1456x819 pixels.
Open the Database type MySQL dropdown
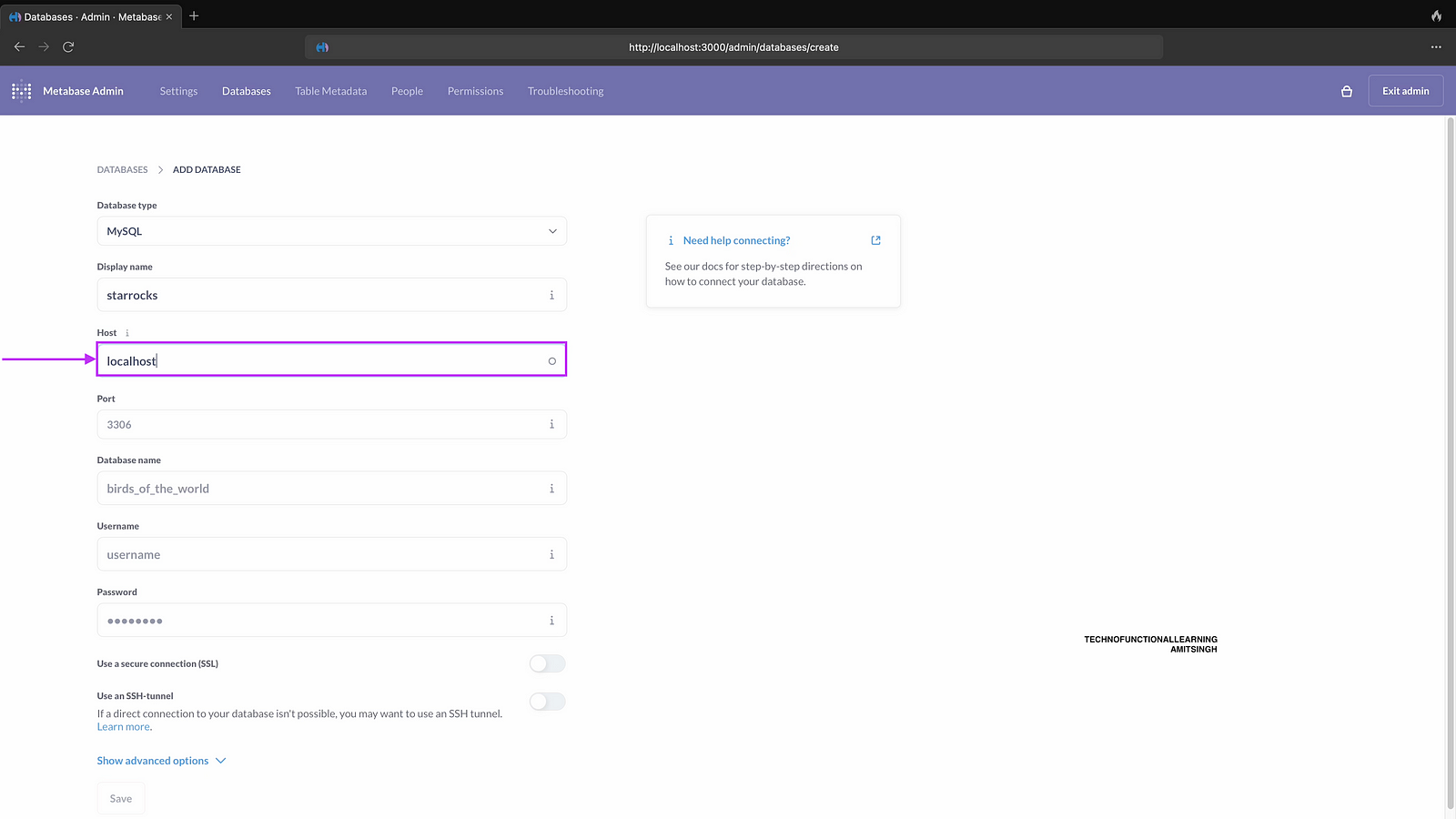pyautogui.click(x=331, y=231)
